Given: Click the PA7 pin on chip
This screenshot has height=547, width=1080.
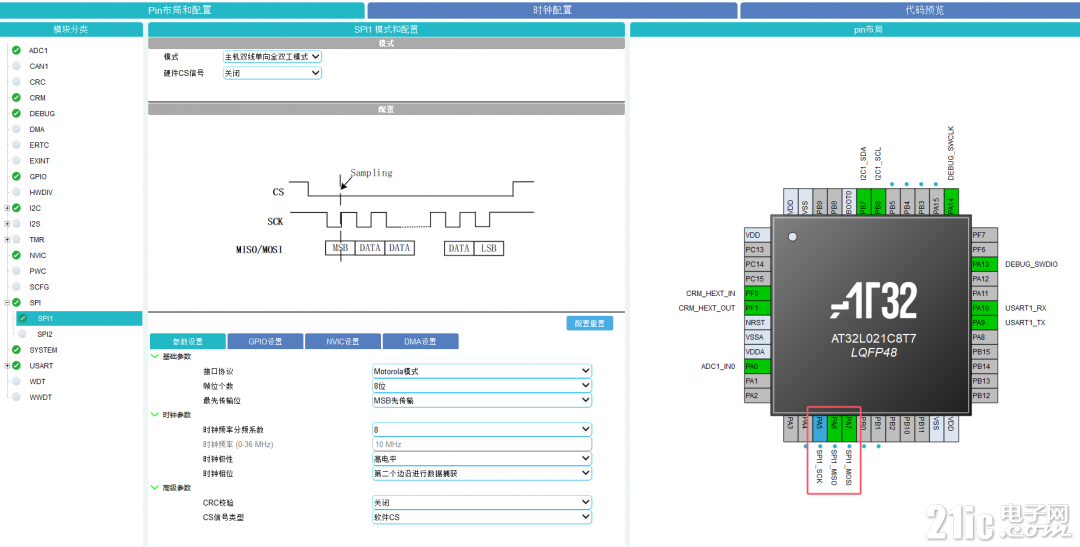Looking at the screenshot, I should pos(849,429).
